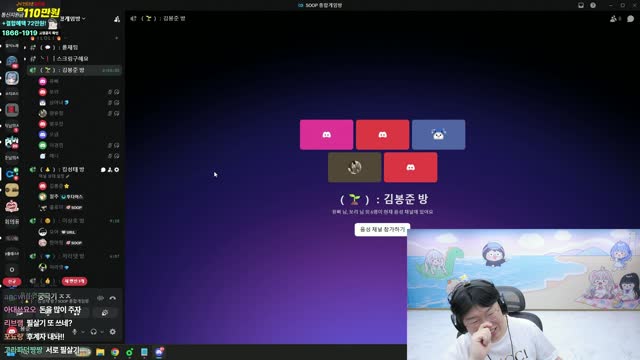The image size is (640, 360).
Task: Open chat for 김성태 방 voice channel
Action: click(x=103, y=170)
